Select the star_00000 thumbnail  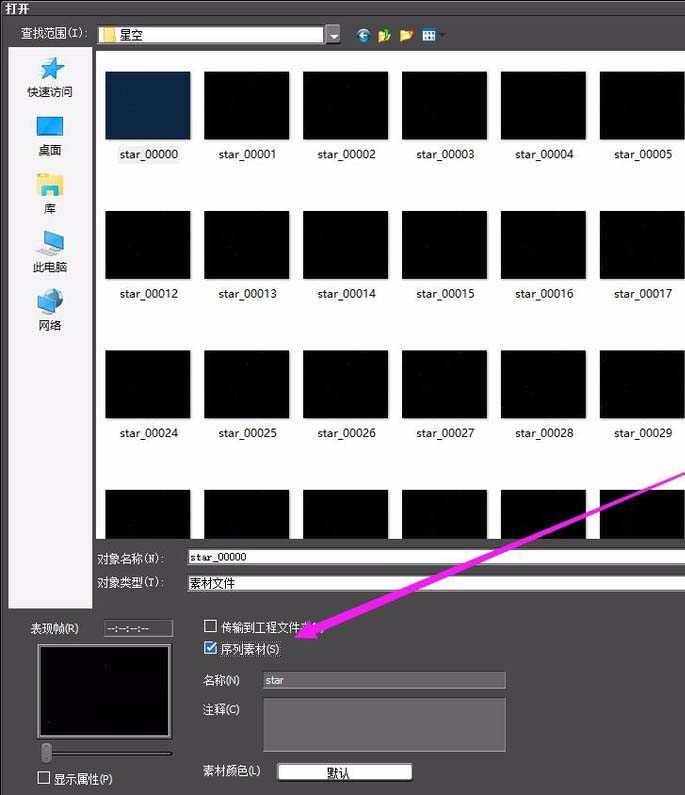point(148,105)
